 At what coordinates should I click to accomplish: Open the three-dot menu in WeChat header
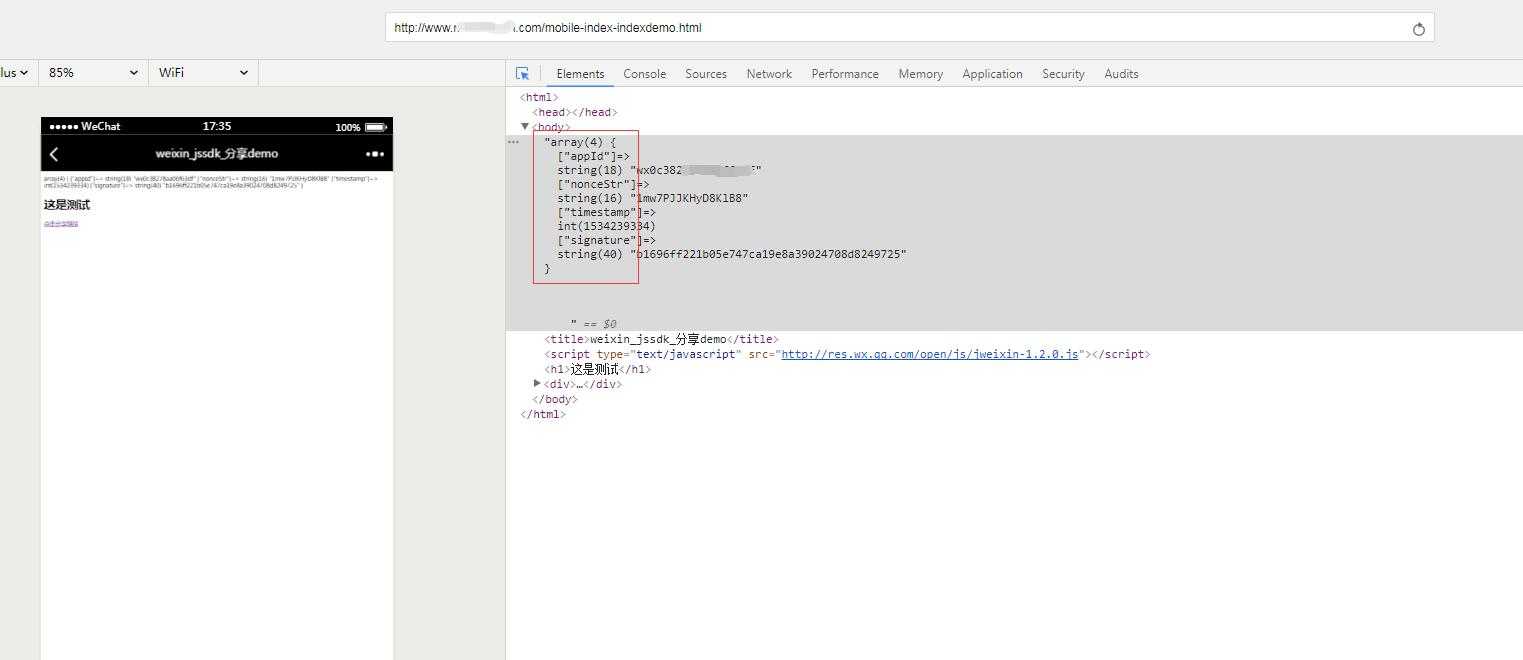[x=375, y=154]
